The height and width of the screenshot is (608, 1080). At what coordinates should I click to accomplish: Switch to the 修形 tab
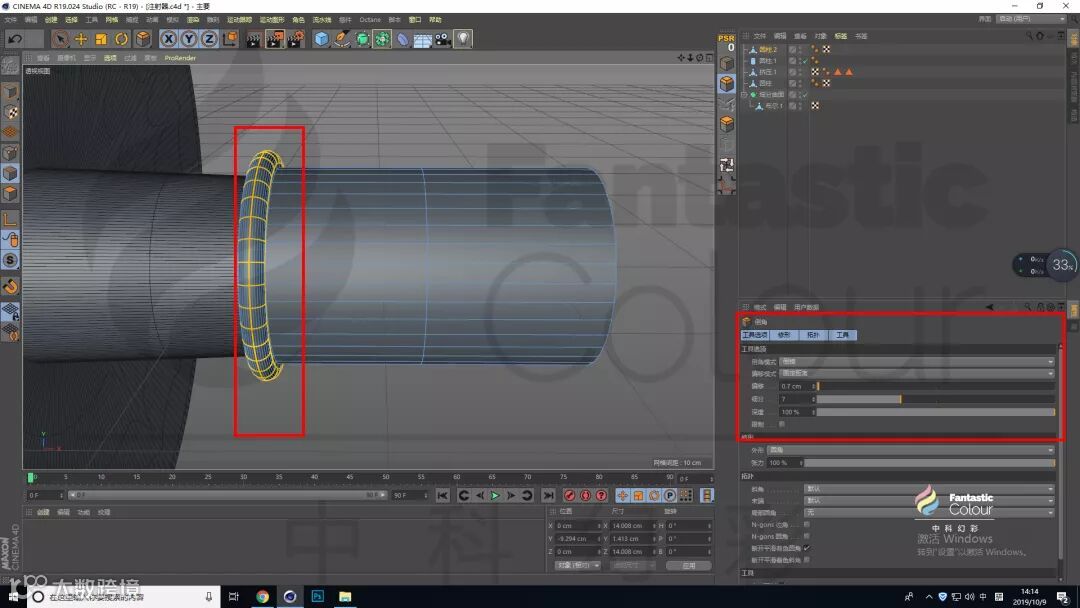click(784, 335)
